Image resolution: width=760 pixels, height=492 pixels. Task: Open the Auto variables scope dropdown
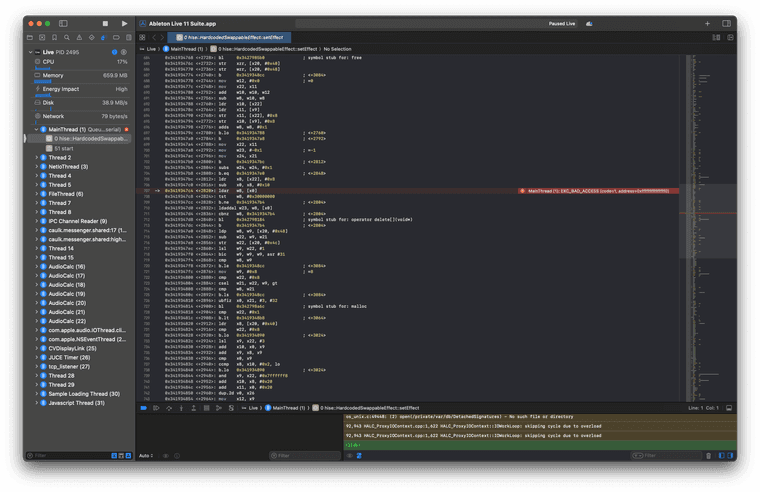coord(146,456)
